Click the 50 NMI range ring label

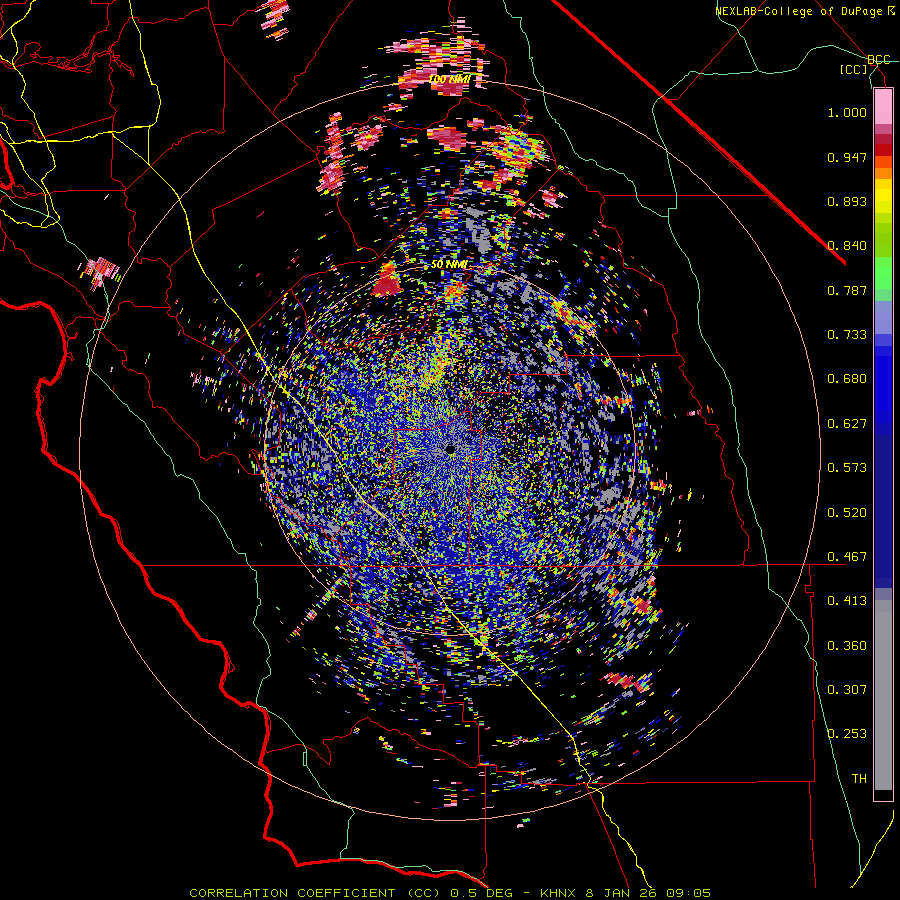[x=449, y=265]
